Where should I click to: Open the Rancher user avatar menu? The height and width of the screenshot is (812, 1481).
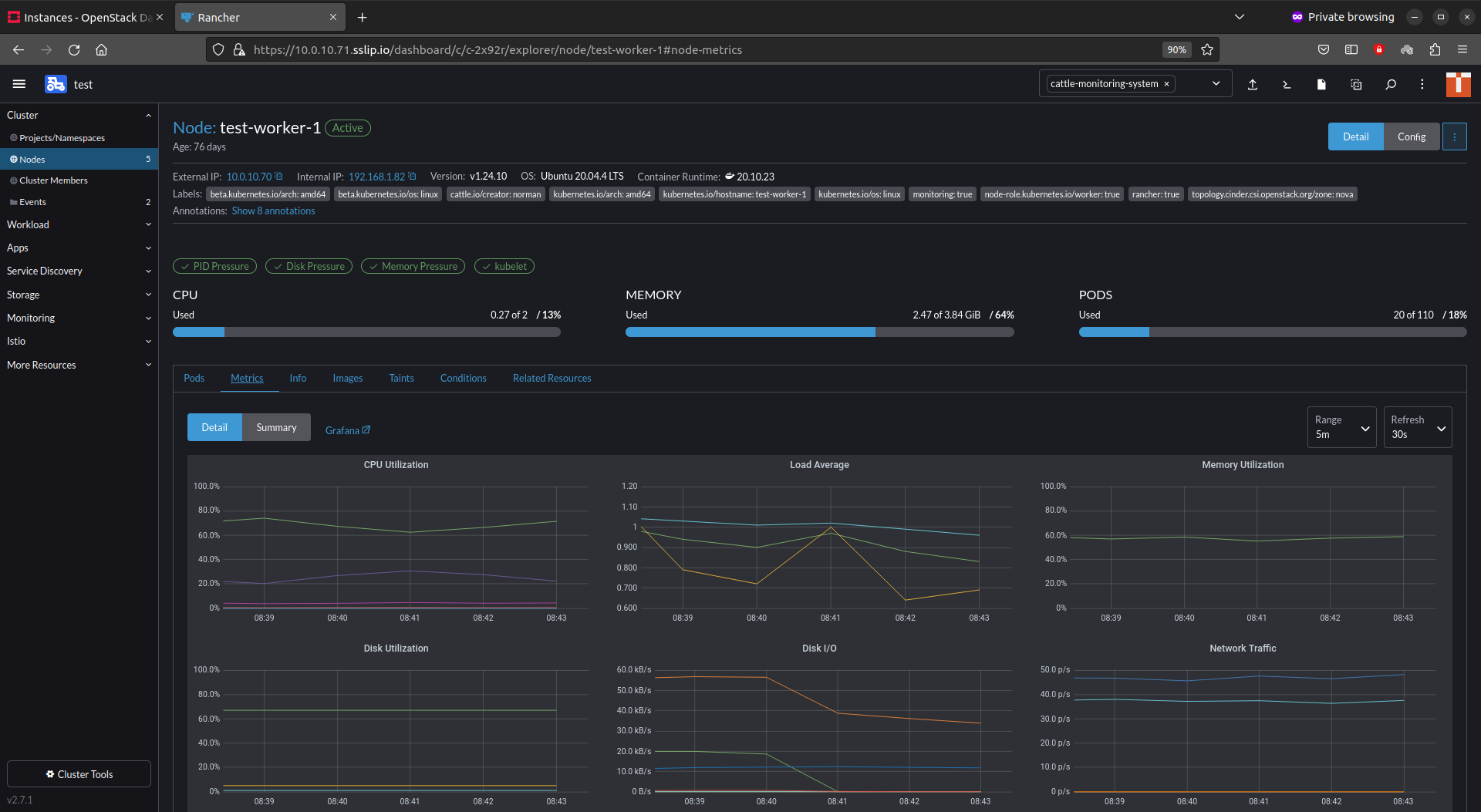[x=1458, y=84]
